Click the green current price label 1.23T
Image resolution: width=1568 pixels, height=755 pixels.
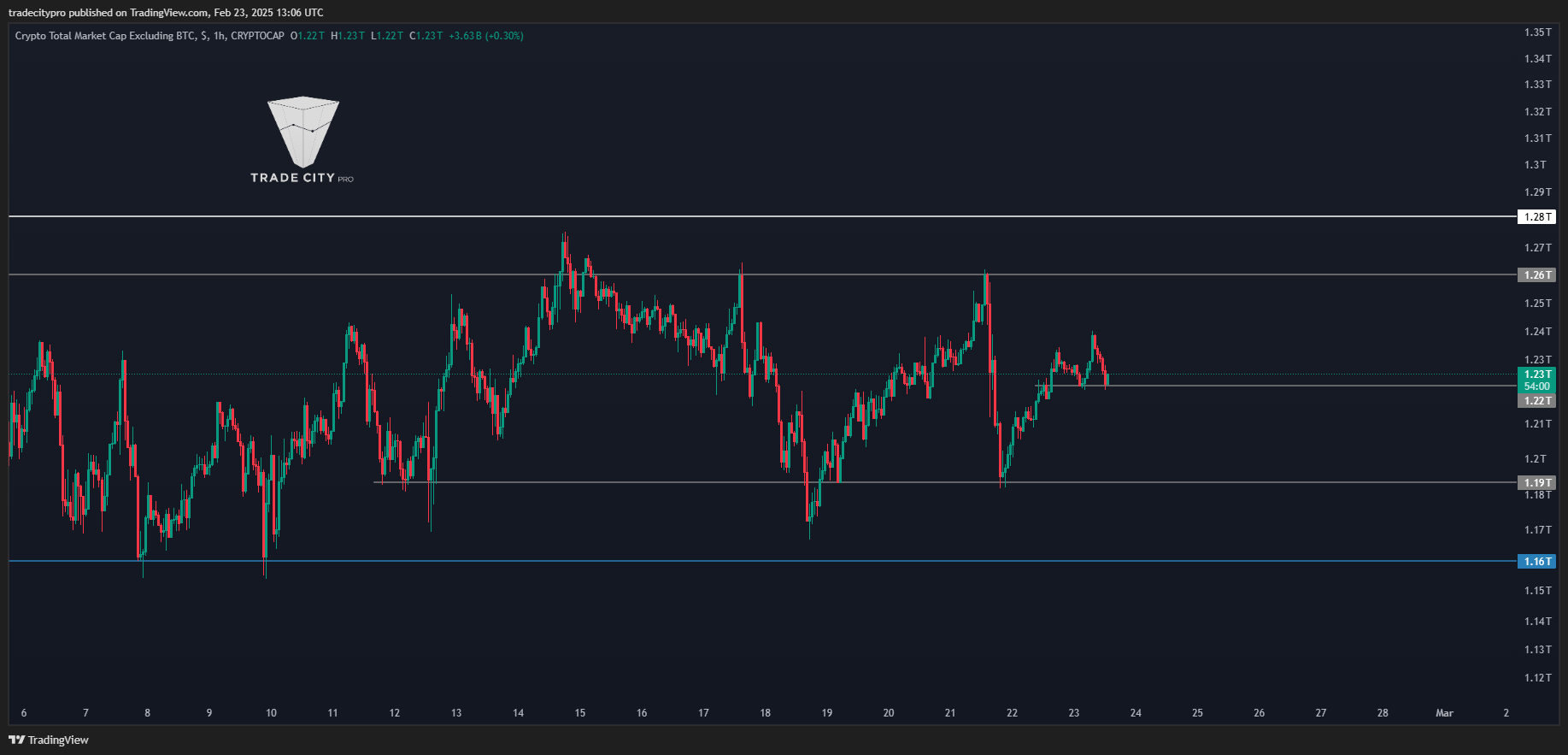pyautogui.click(x=1536, y=375)
